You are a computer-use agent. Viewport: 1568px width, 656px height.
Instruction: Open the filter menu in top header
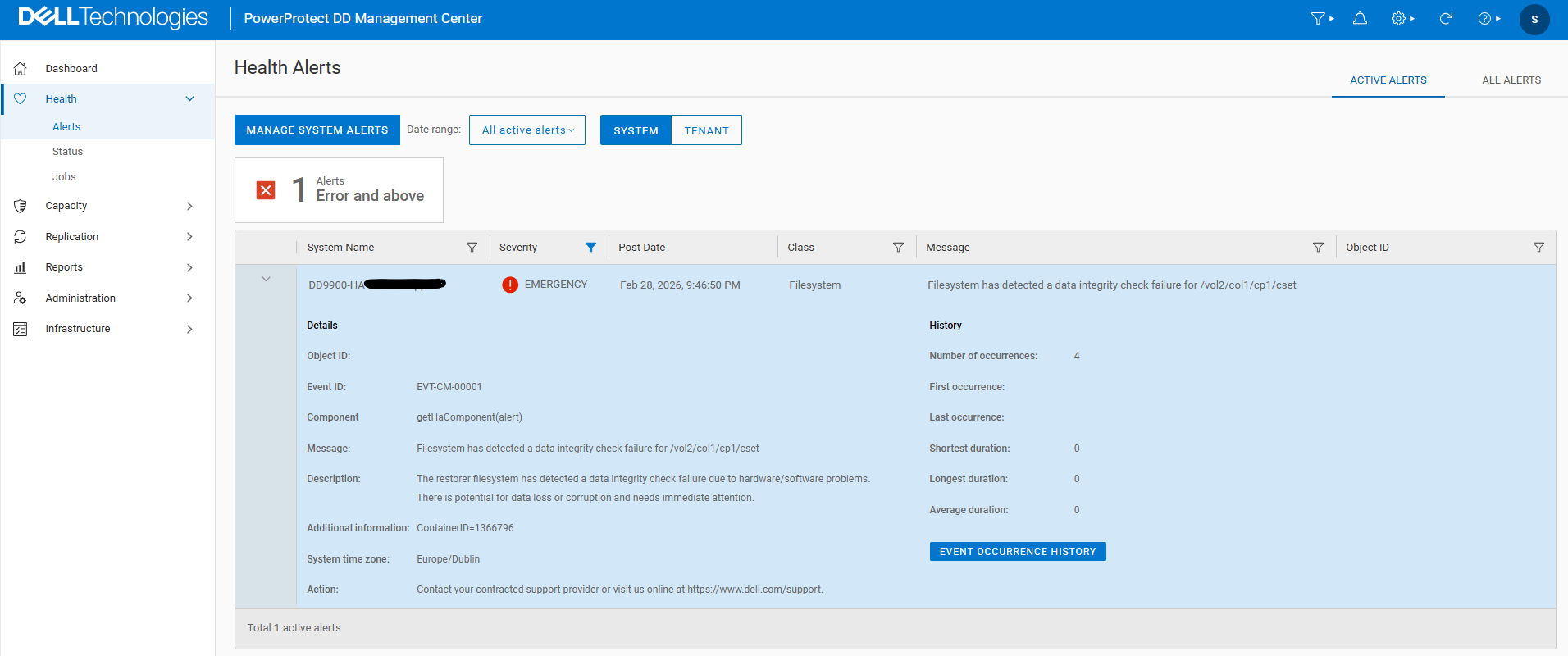[1322, 18]
